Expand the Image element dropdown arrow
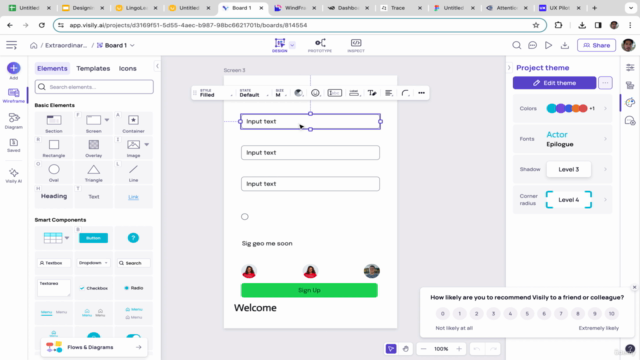 click(x=147, y=144)
